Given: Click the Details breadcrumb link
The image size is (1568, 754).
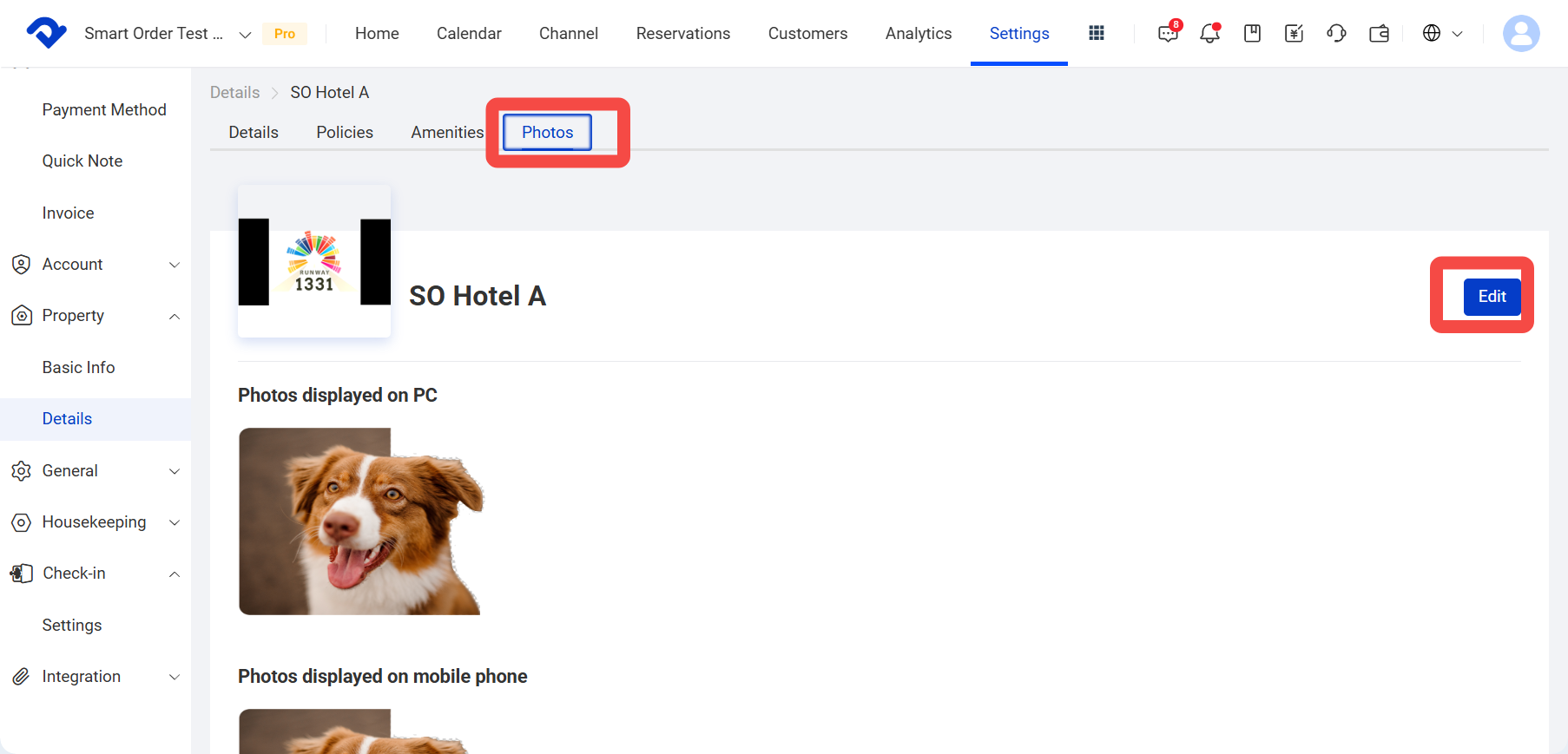Looking at the screenshot, I should 234,92.
